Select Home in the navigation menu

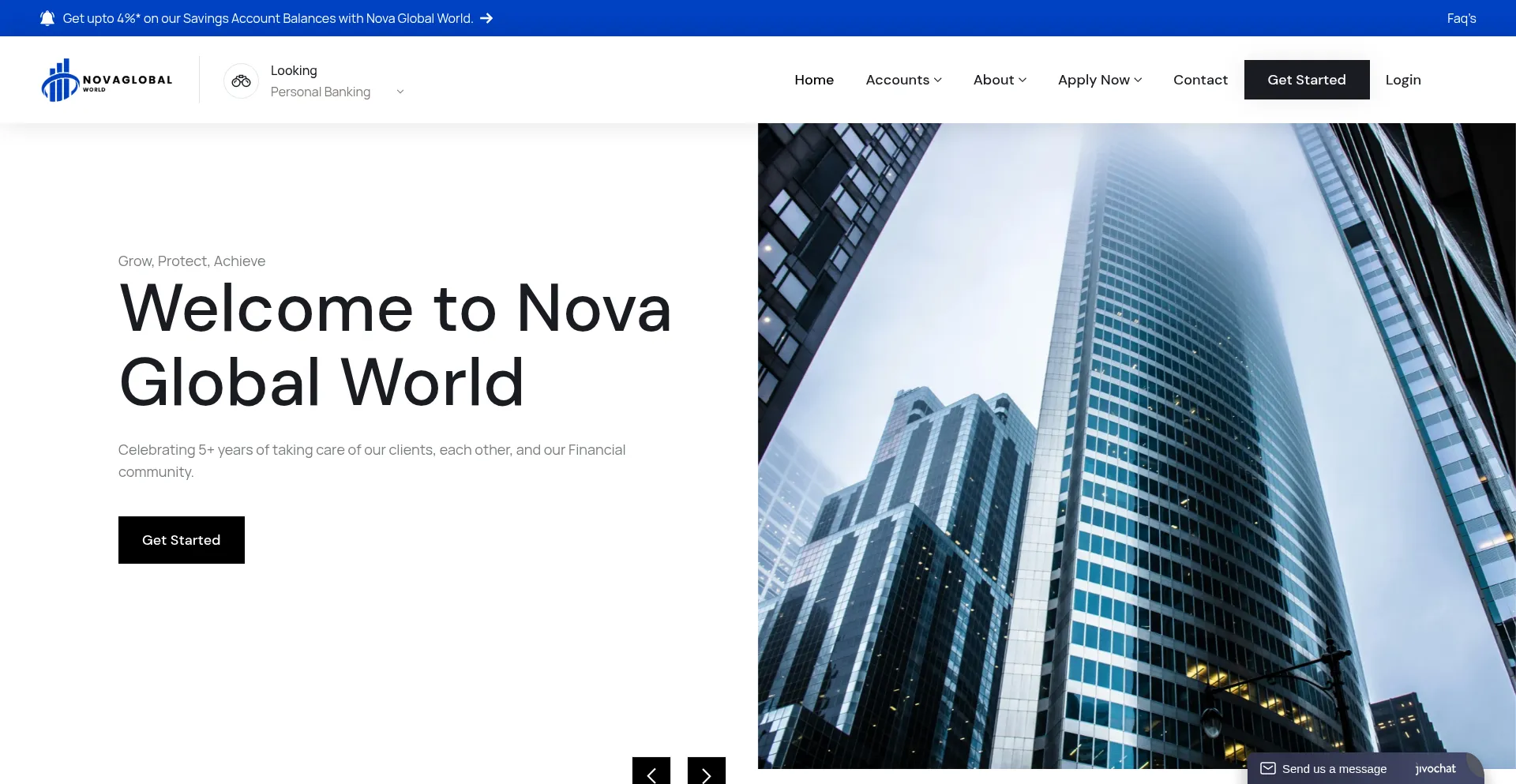click(x=813, y=80)
